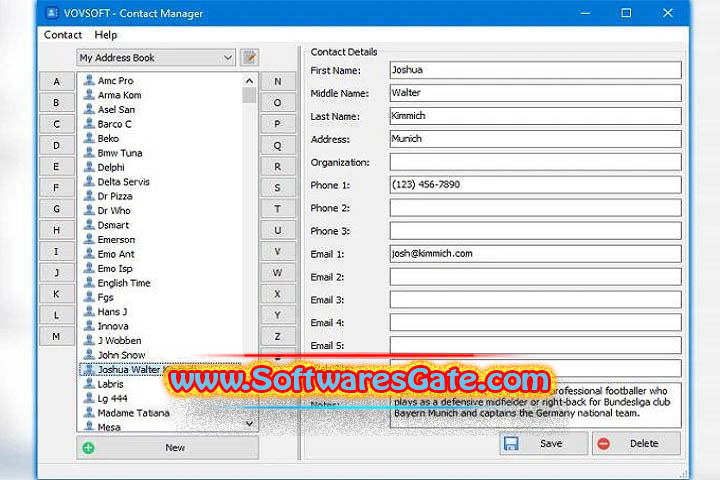Filter contacts by letter I
720x480 pixels.
[x=56, y=252]
